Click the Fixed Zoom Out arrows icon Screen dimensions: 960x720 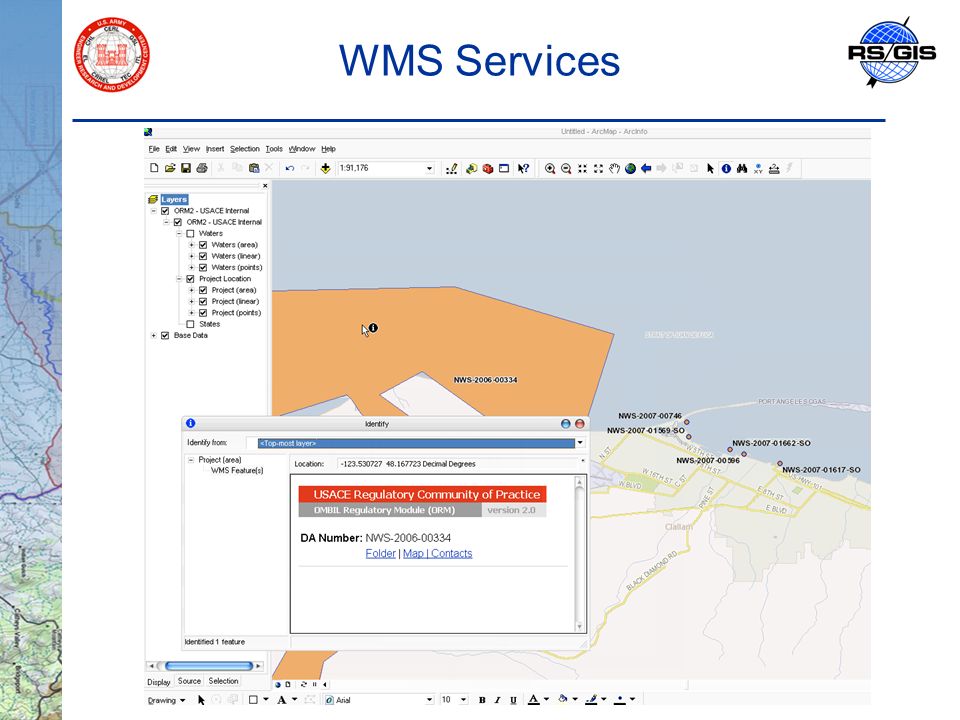[598, 168]
